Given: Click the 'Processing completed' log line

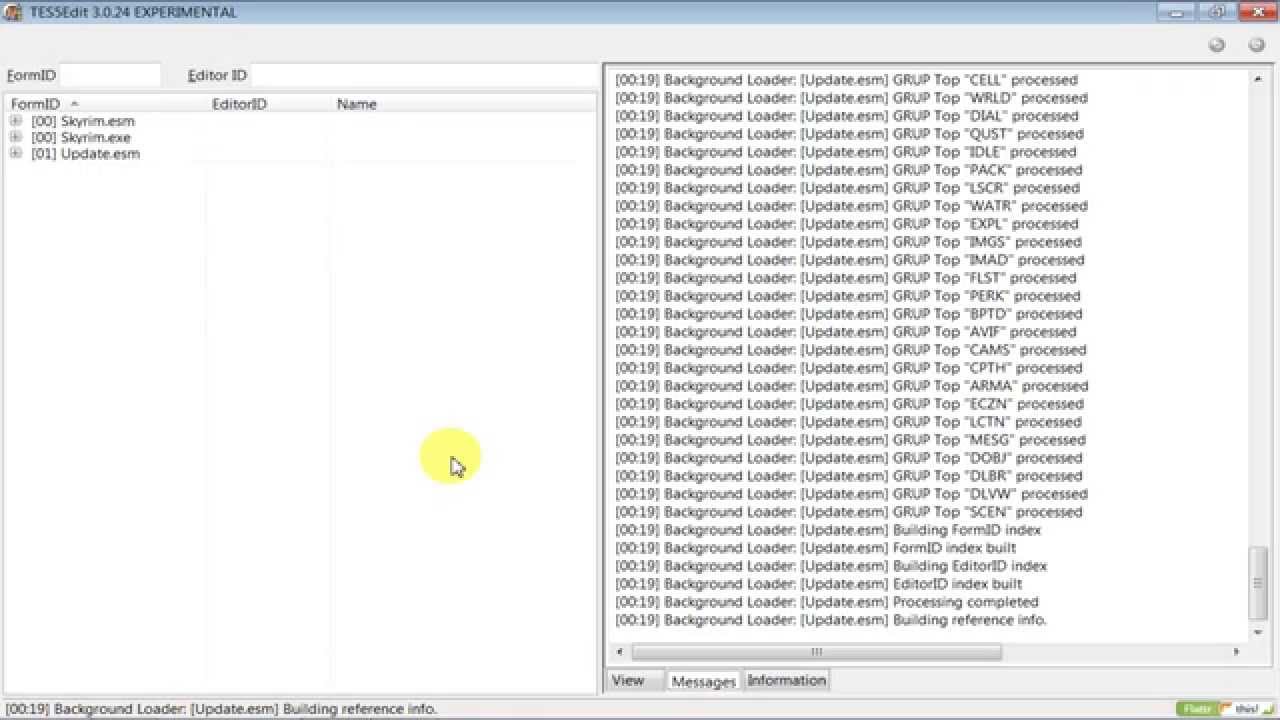Looking at the screenshot, I should (x=827, y=602).
